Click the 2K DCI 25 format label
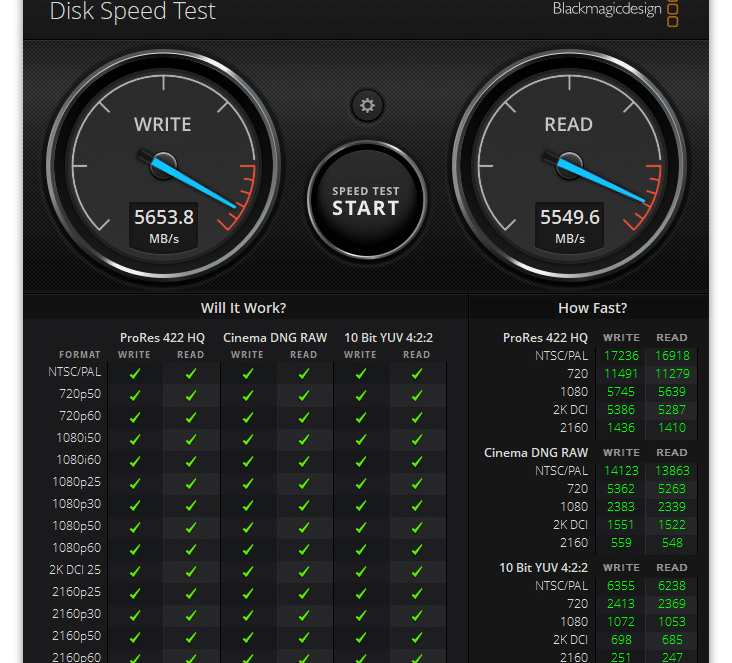The width and height of the screenshot is (732, 663). (x=75, y=570)
